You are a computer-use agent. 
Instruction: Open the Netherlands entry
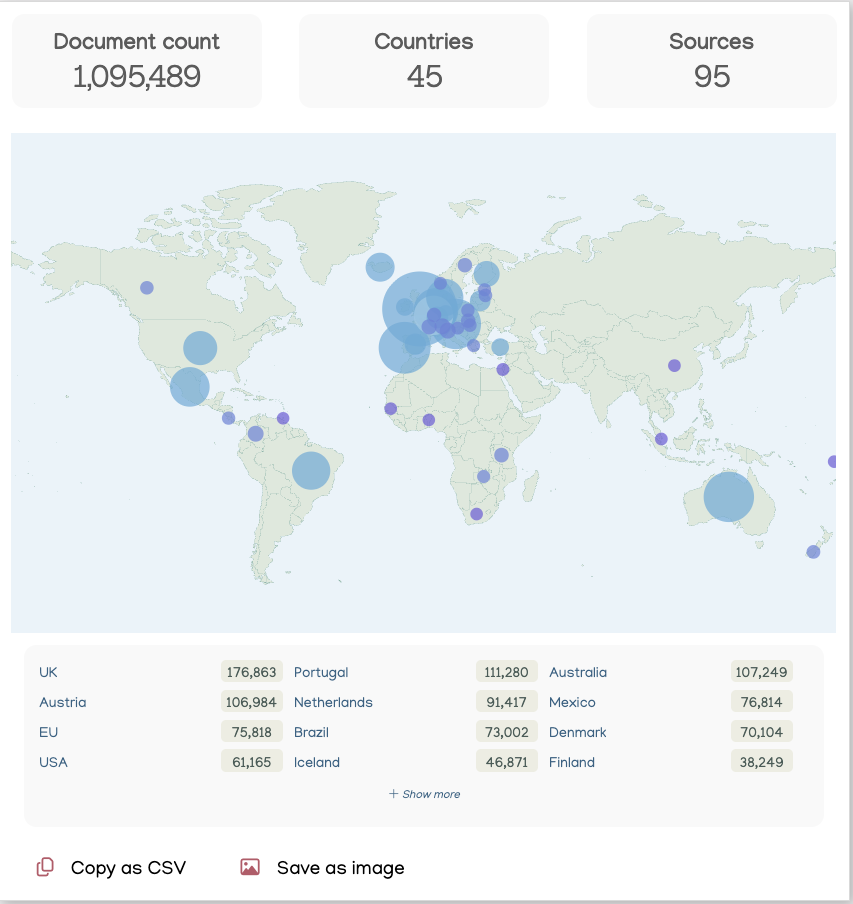tap(333, 702)
